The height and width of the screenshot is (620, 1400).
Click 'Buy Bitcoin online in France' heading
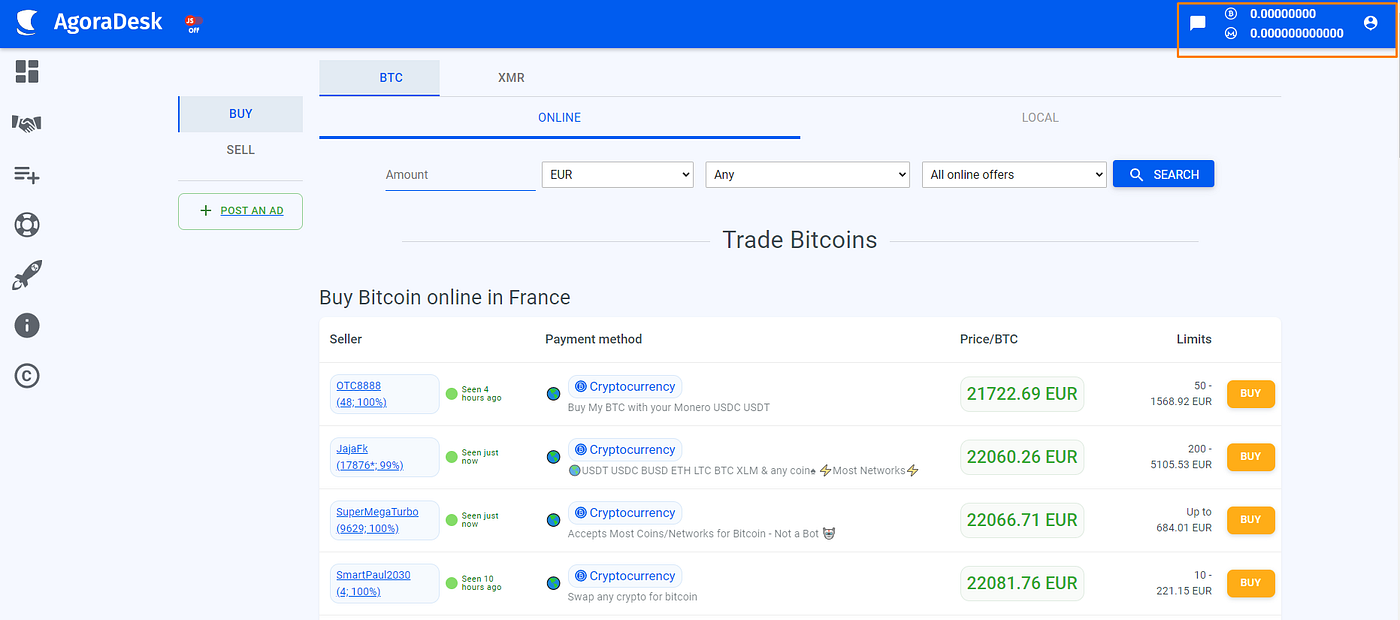coord(445,298)
